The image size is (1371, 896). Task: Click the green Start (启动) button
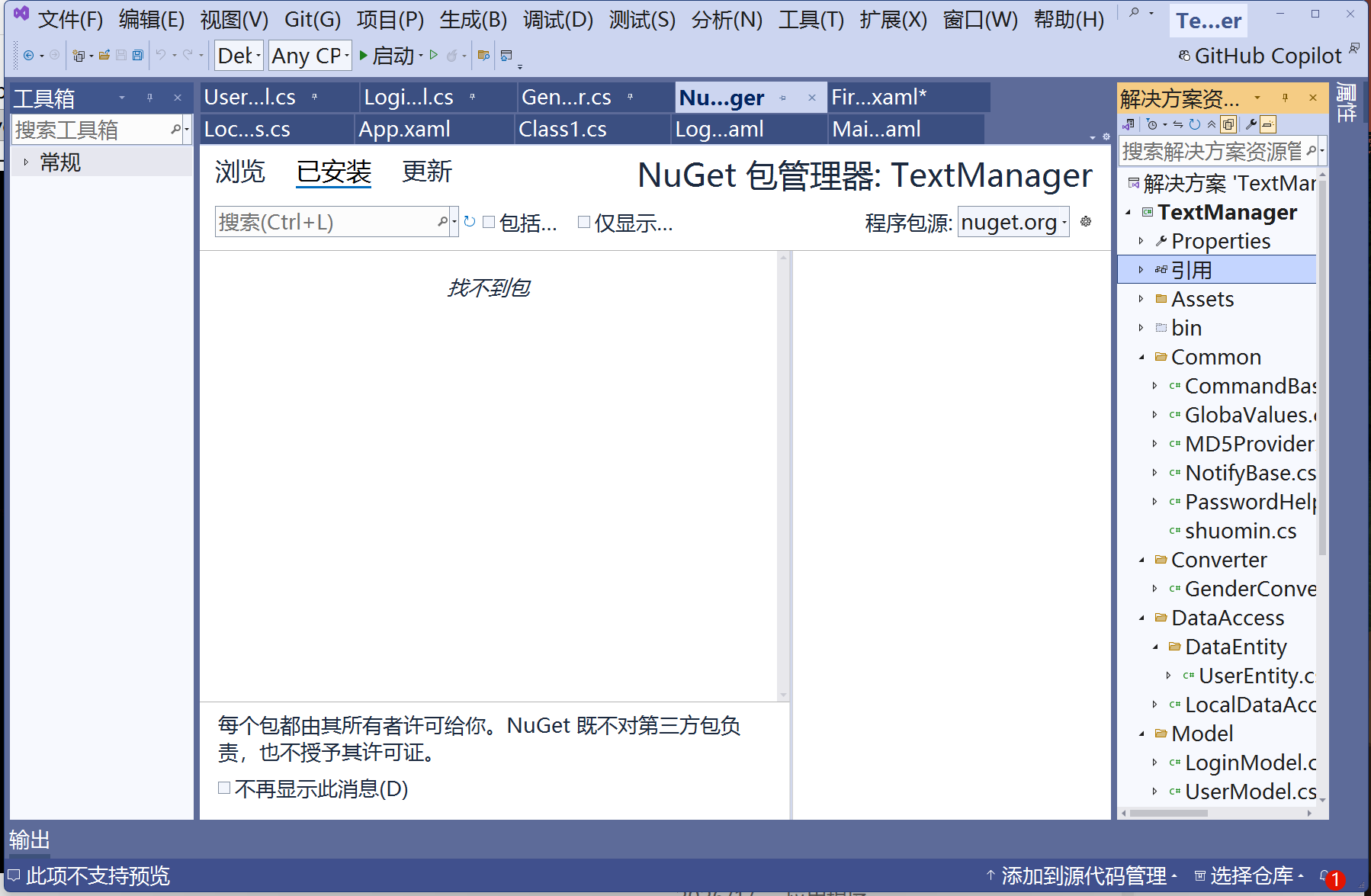pyautogui.click(x=388, y=56)
